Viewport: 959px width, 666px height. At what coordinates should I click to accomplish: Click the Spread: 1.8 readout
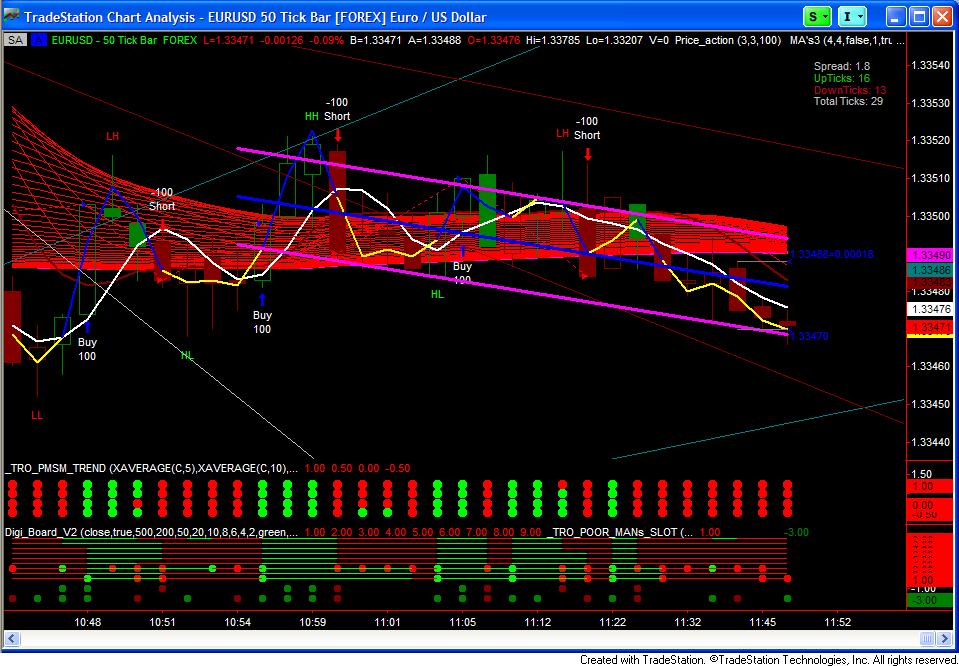tap(842, 66)
